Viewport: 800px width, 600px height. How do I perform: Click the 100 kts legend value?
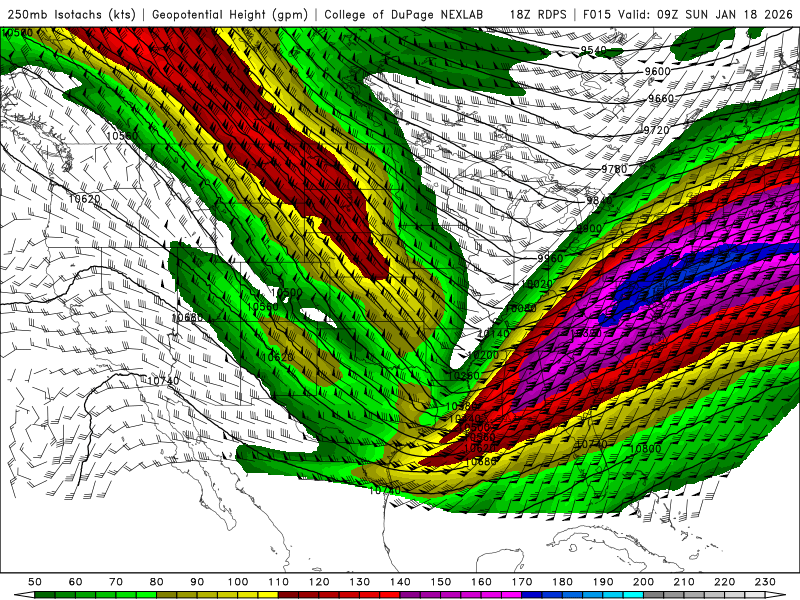[x=238, y=582]
